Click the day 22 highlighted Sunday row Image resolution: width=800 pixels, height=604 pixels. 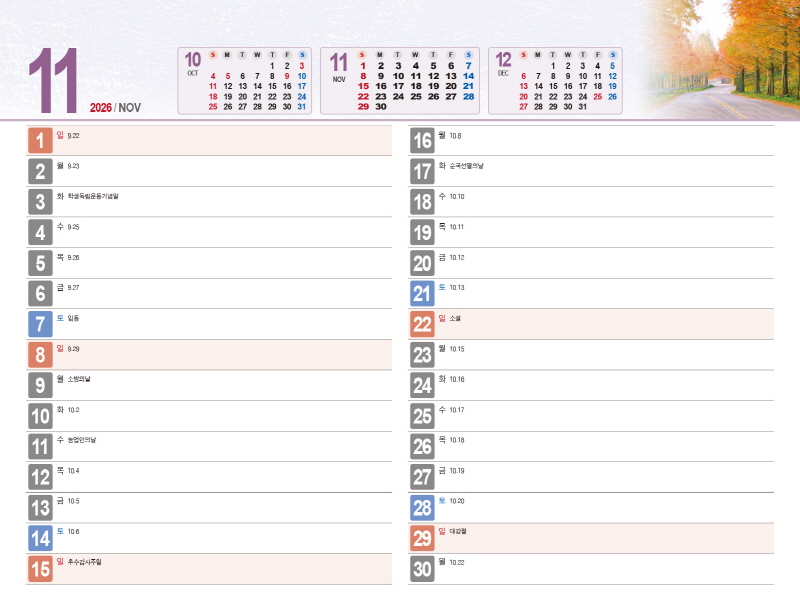600,324
